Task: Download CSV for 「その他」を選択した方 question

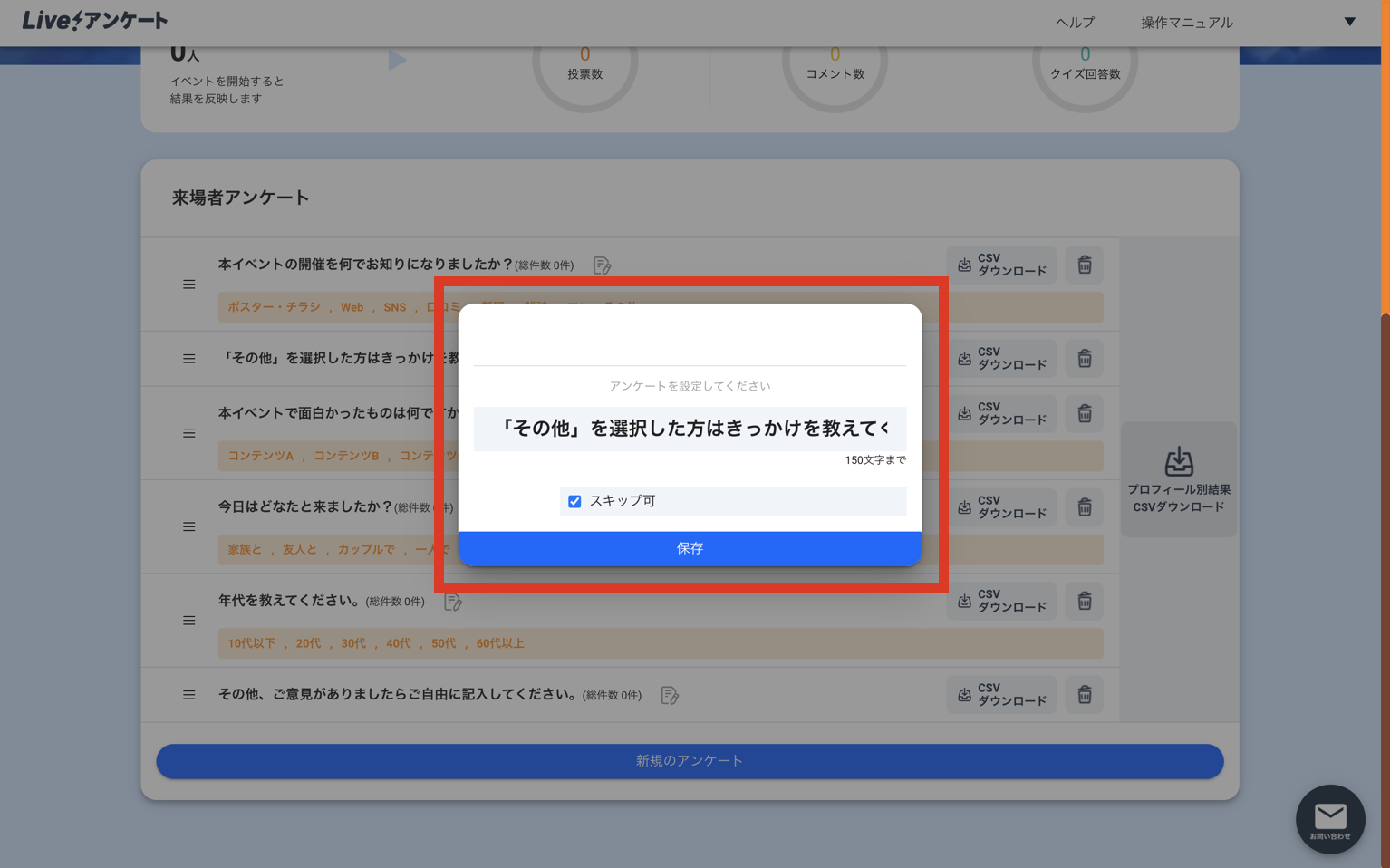Action: point(1001,359)
